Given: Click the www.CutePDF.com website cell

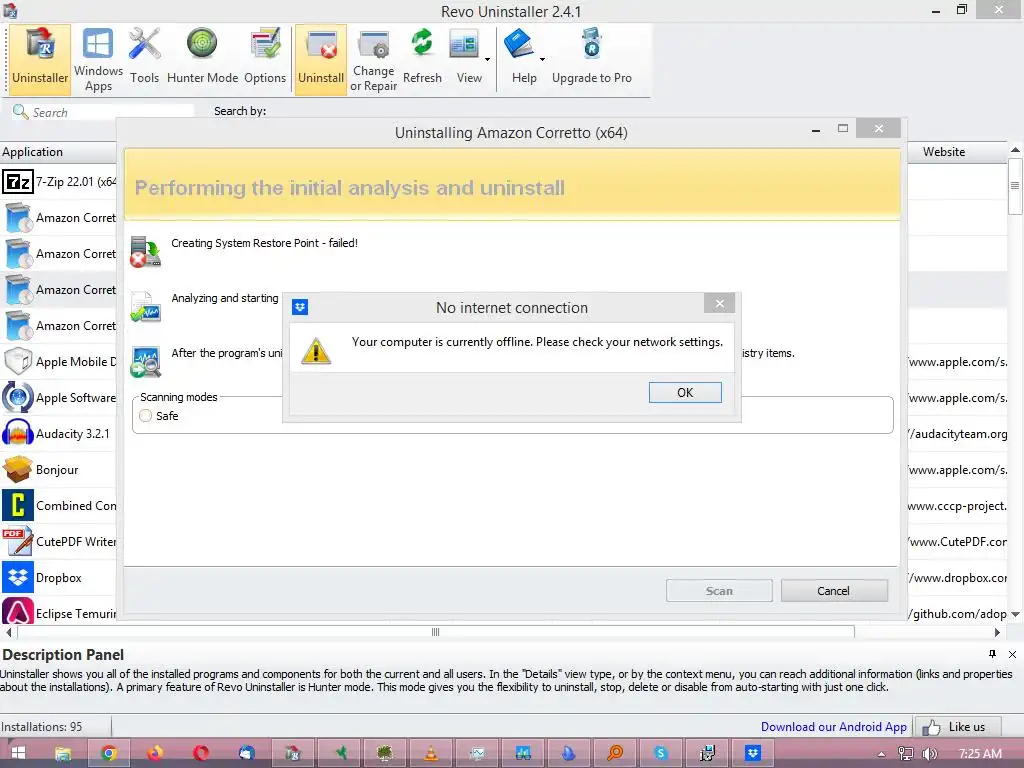Looking at the screenshot, I should click(x=957, y=541).
